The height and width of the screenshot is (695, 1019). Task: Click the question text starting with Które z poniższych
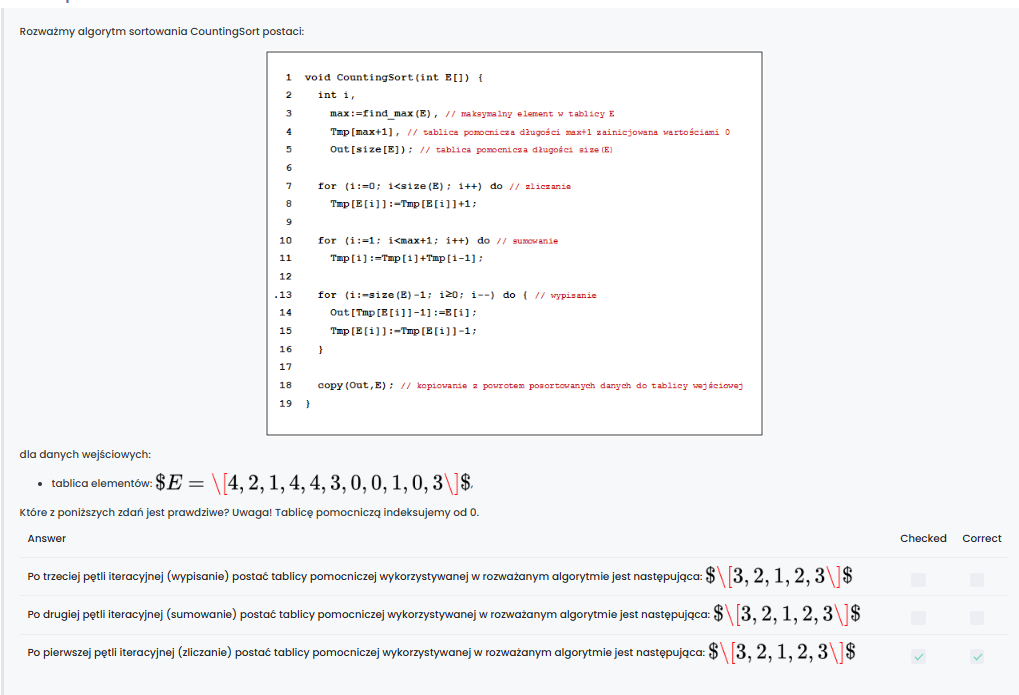(249, 512)
